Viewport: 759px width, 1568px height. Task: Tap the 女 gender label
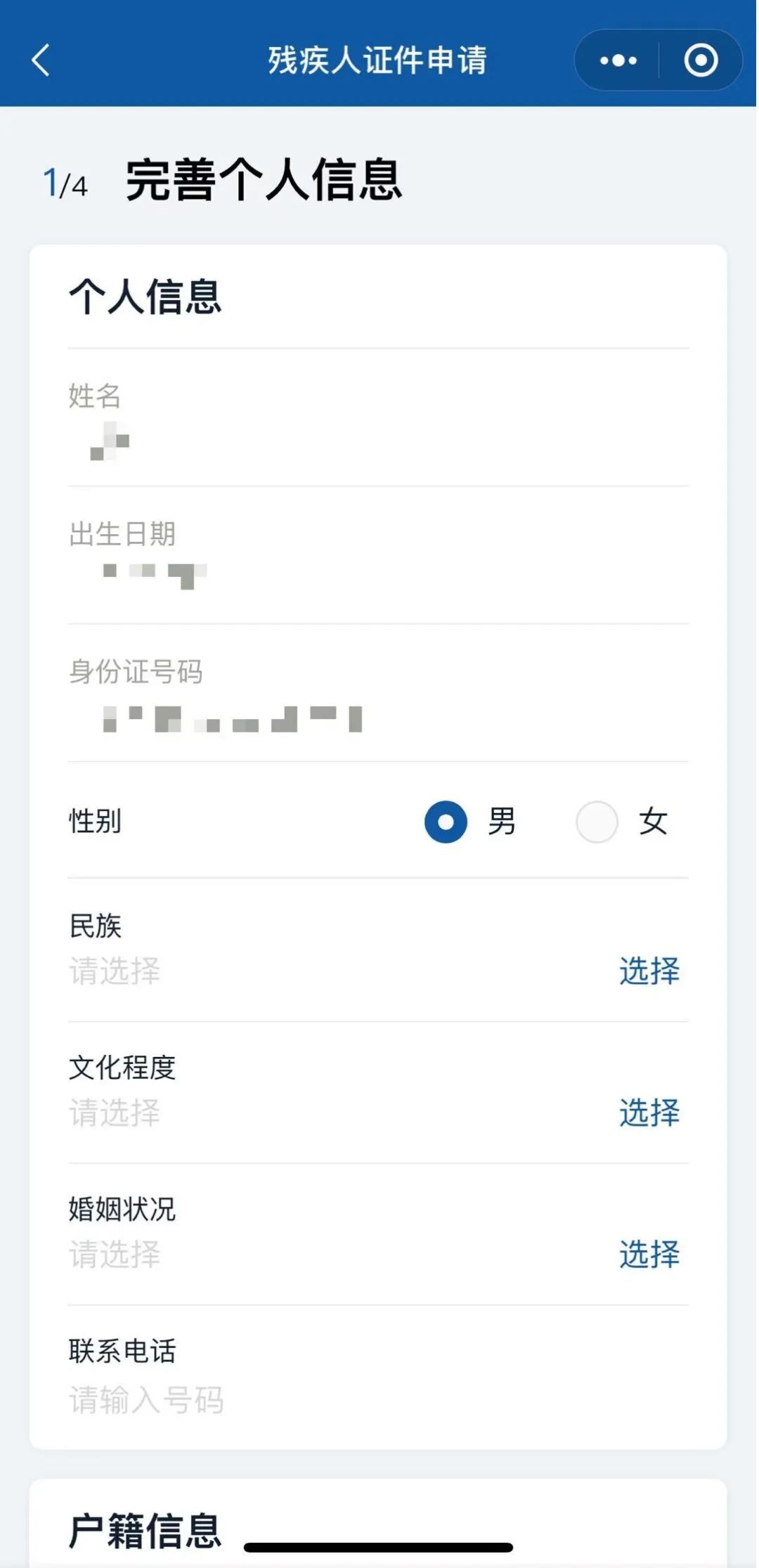point(653,822)
